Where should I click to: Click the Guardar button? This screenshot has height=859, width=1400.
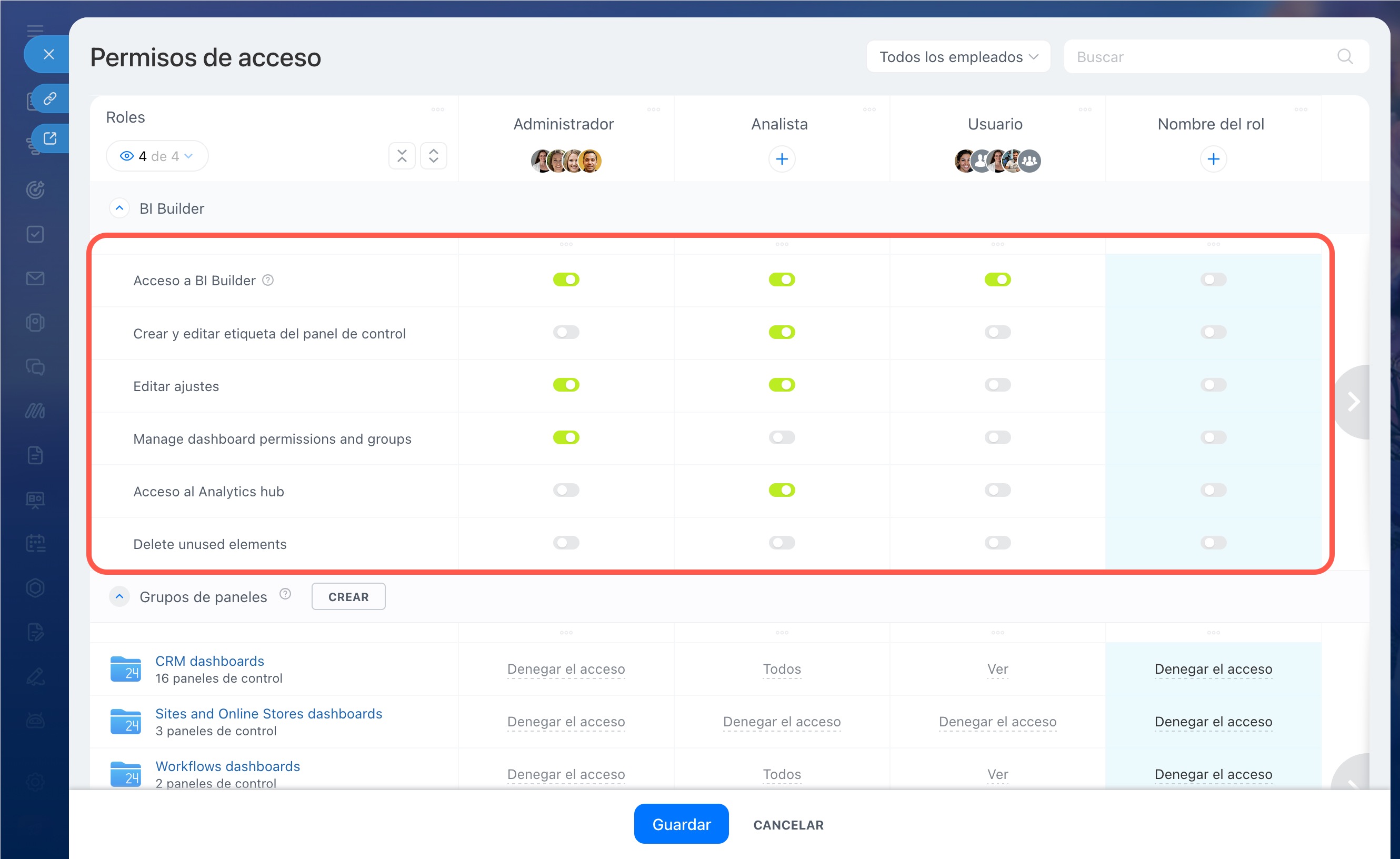pyautogui.click(x=681, y=824)
